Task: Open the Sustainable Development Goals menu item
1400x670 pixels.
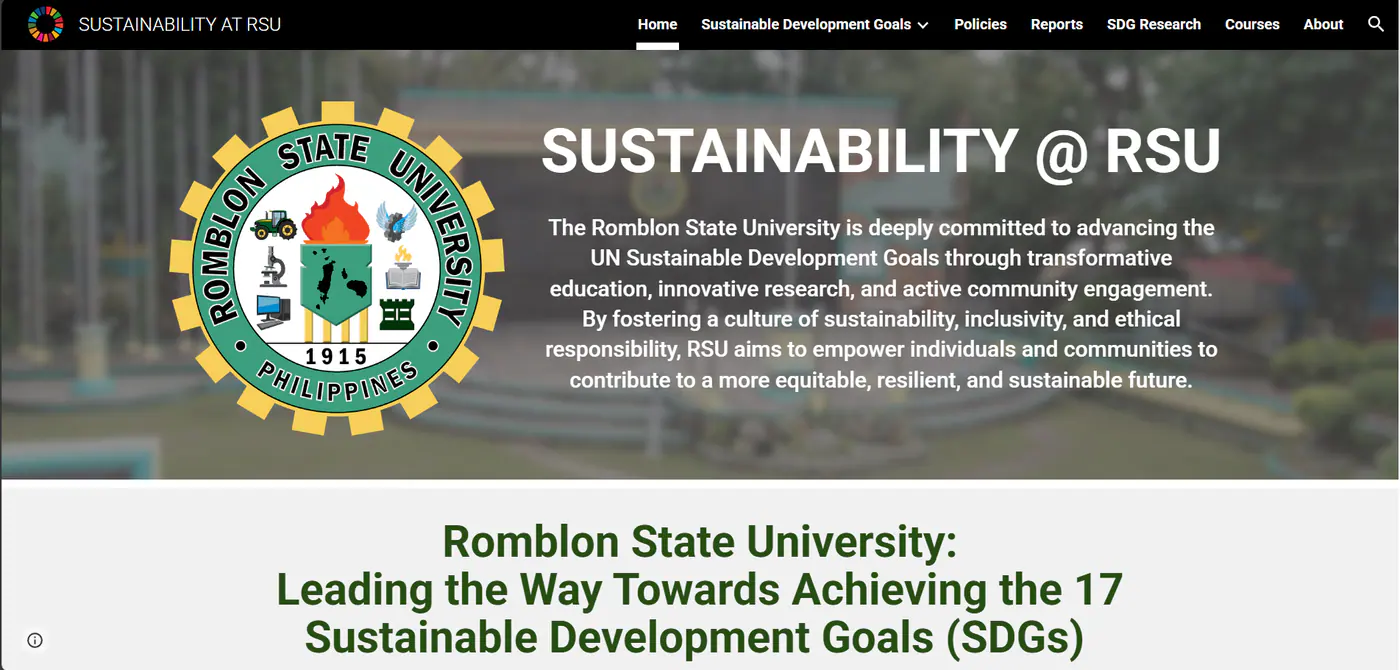Action: click(x=806, y=24)
